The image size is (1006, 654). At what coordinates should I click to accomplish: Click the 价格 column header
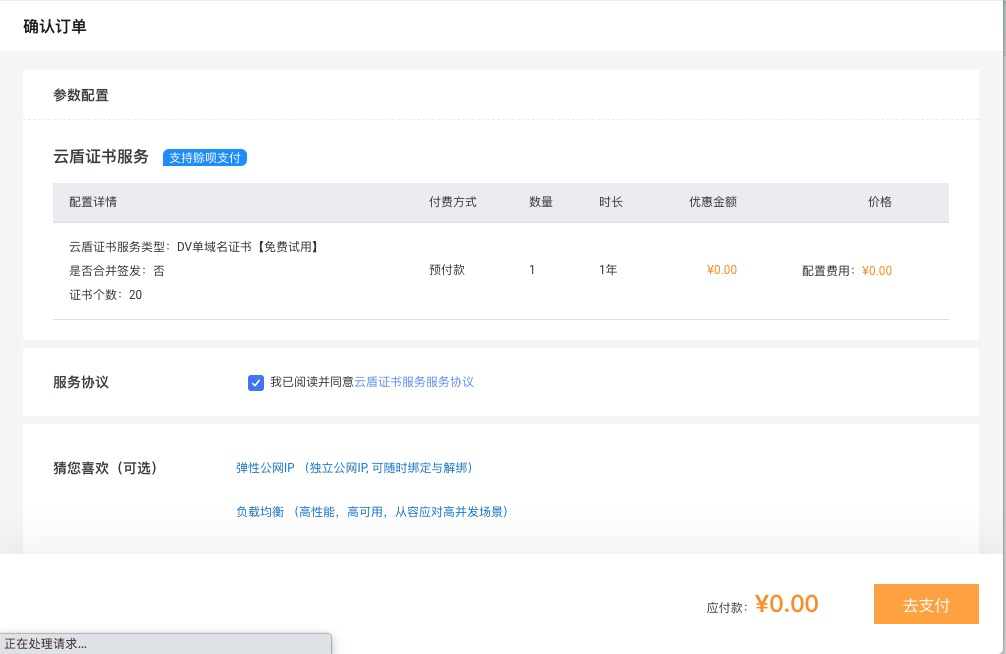pos(879,202)
